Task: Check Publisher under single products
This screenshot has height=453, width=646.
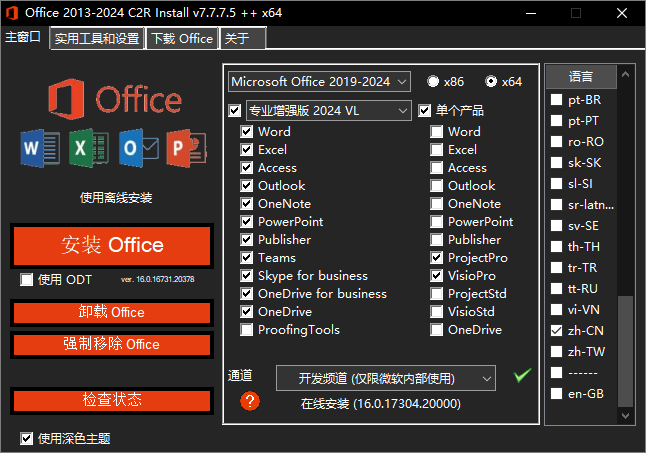Action: coord(436,240)
